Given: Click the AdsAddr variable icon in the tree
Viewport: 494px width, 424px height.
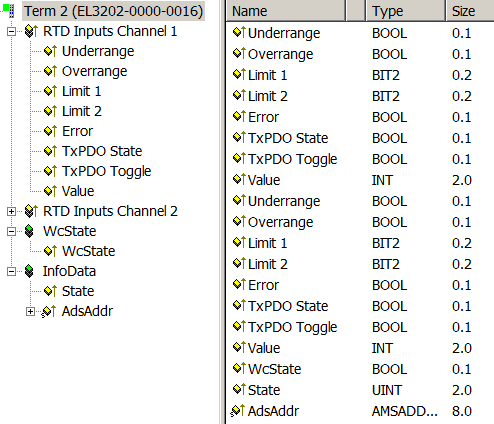Looking at the screenshot, I should pos(49,311).
